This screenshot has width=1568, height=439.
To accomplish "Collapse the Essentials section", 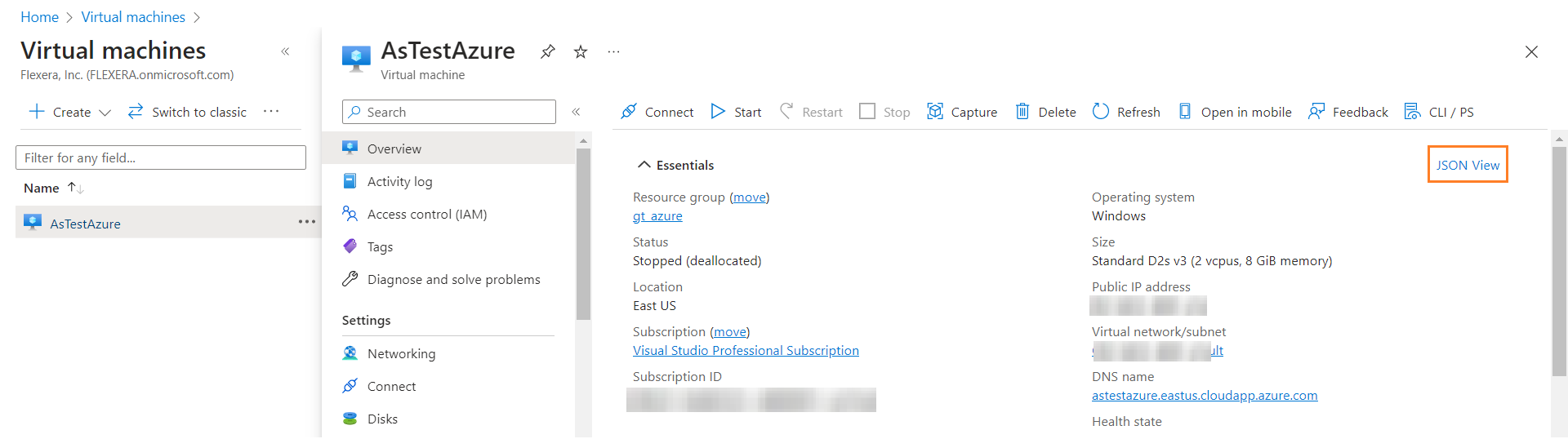I will point(644,165).
